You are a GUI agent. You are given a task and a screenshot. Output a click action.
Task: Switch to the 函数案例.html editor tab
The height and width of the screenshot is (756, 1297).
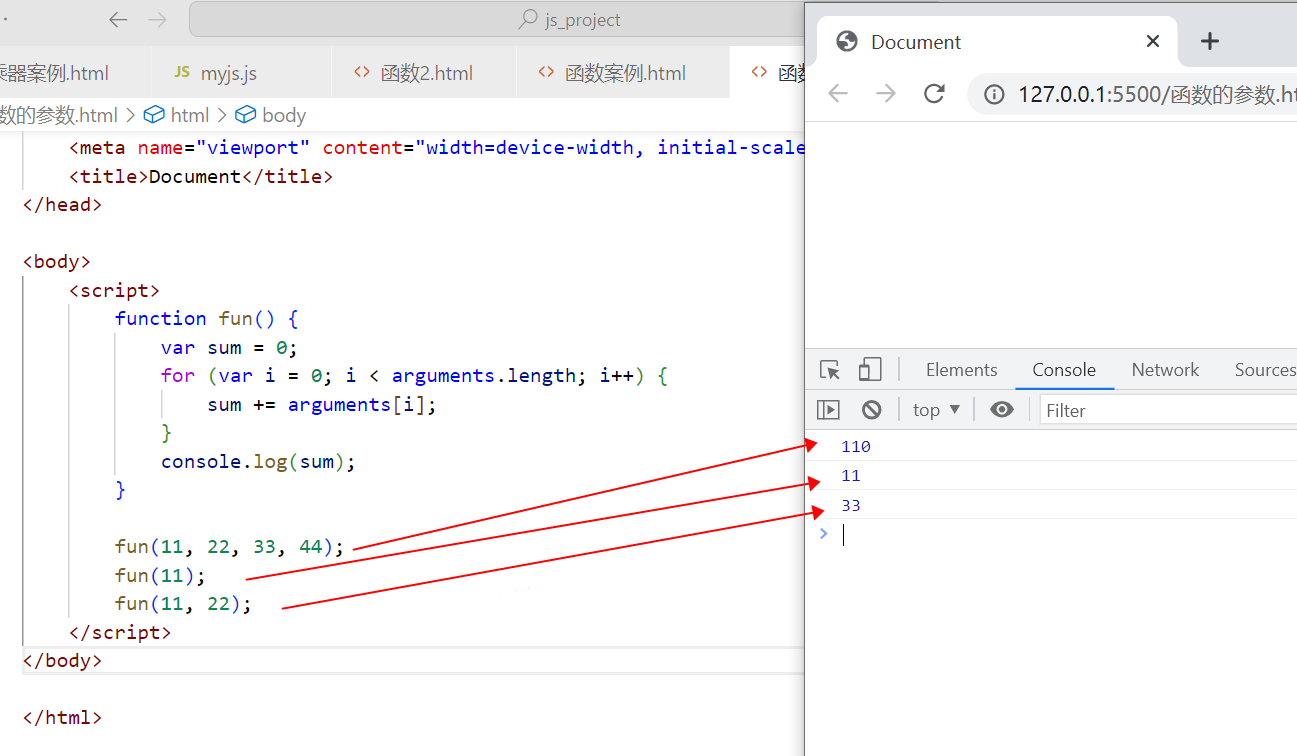pos(623,73)
